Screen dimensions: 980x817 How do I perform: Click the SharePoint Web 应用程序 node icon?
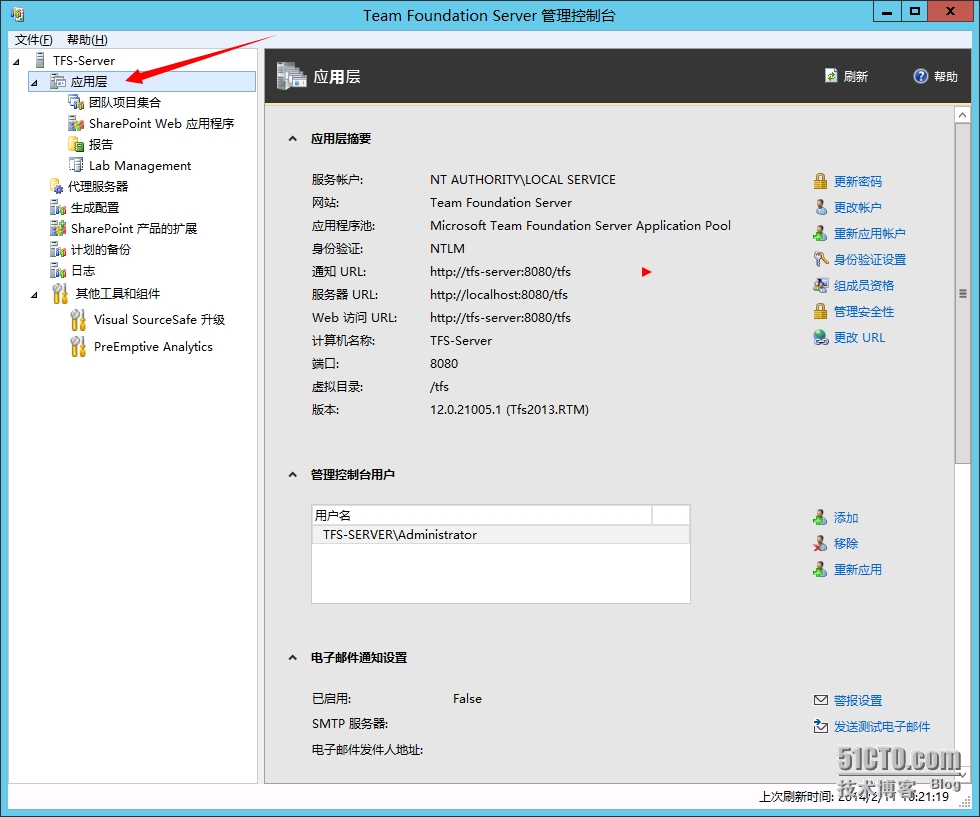76,123
